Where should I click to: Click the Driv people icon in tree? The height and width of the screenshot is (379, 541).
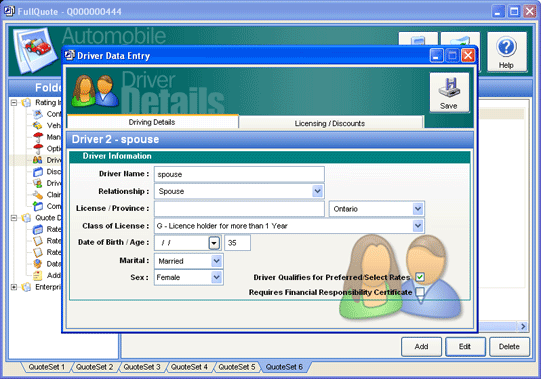tap(38, 160)
